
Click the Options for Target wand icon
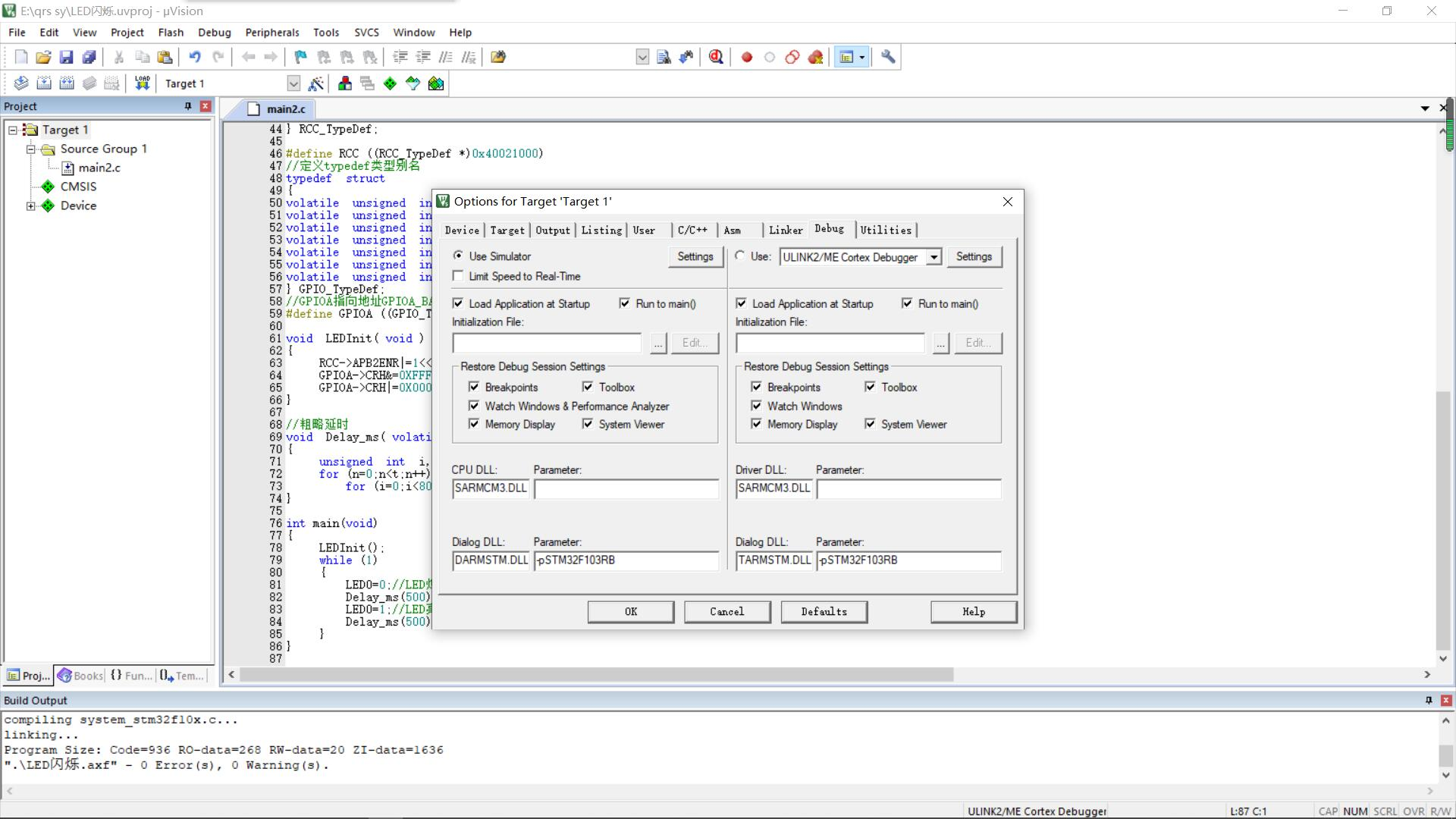click(x=316, y=83)
